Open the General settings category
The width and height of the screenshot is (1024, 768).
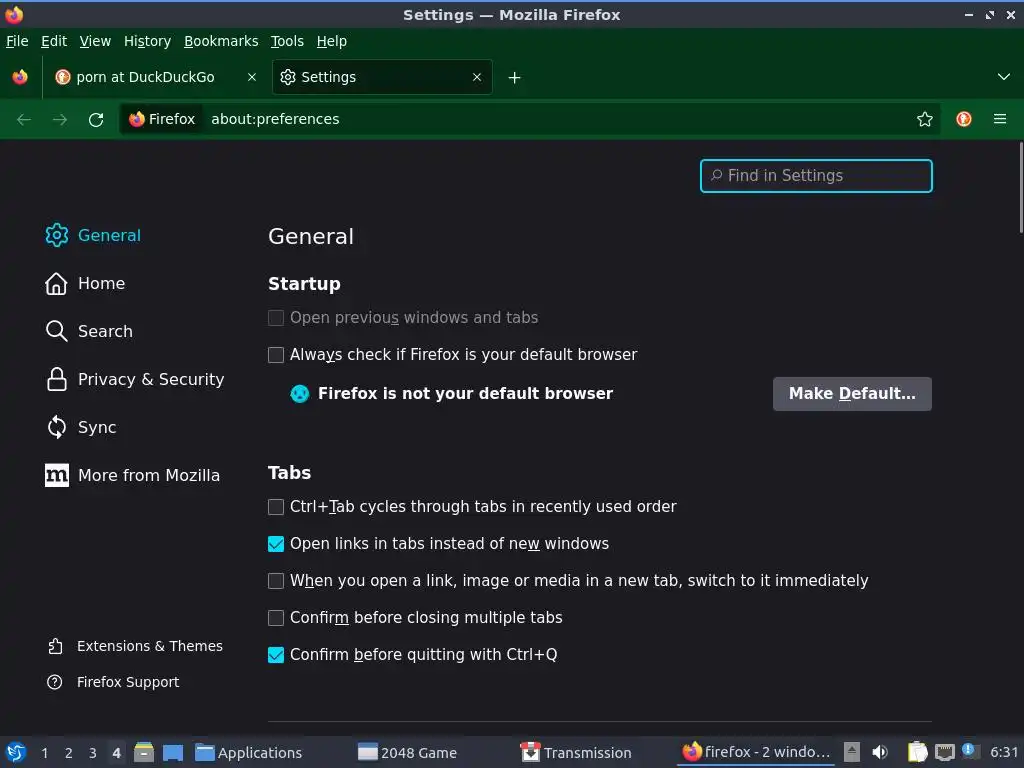(93, 235)
